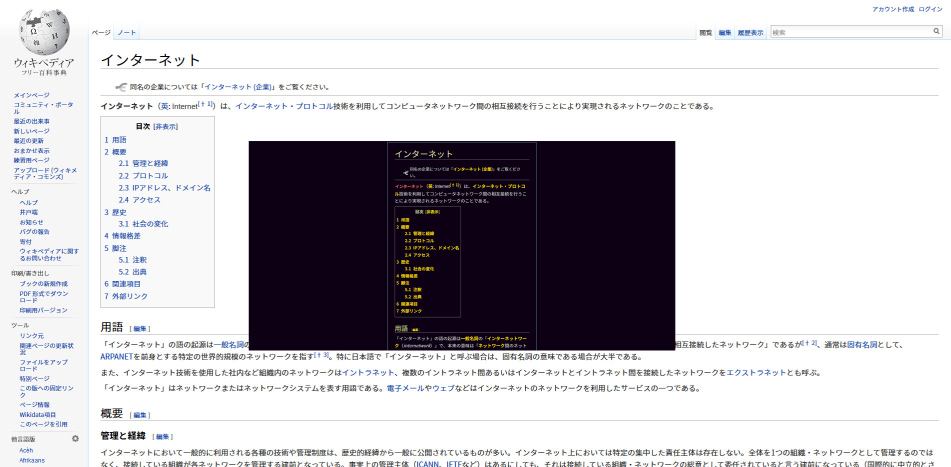This screenshot has height=467, width=951.
Task: Click おまかせ表示 random page link
Action: (32, 150)
